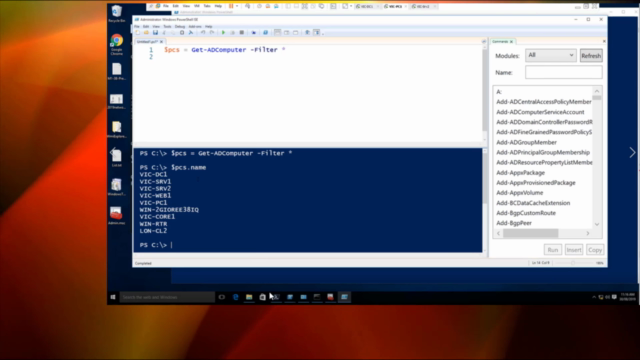Screen dimensions: 640x360
Task: Select Add-ADCentralAccessPolicyMember in command list
Action: [x=544, y=102]
